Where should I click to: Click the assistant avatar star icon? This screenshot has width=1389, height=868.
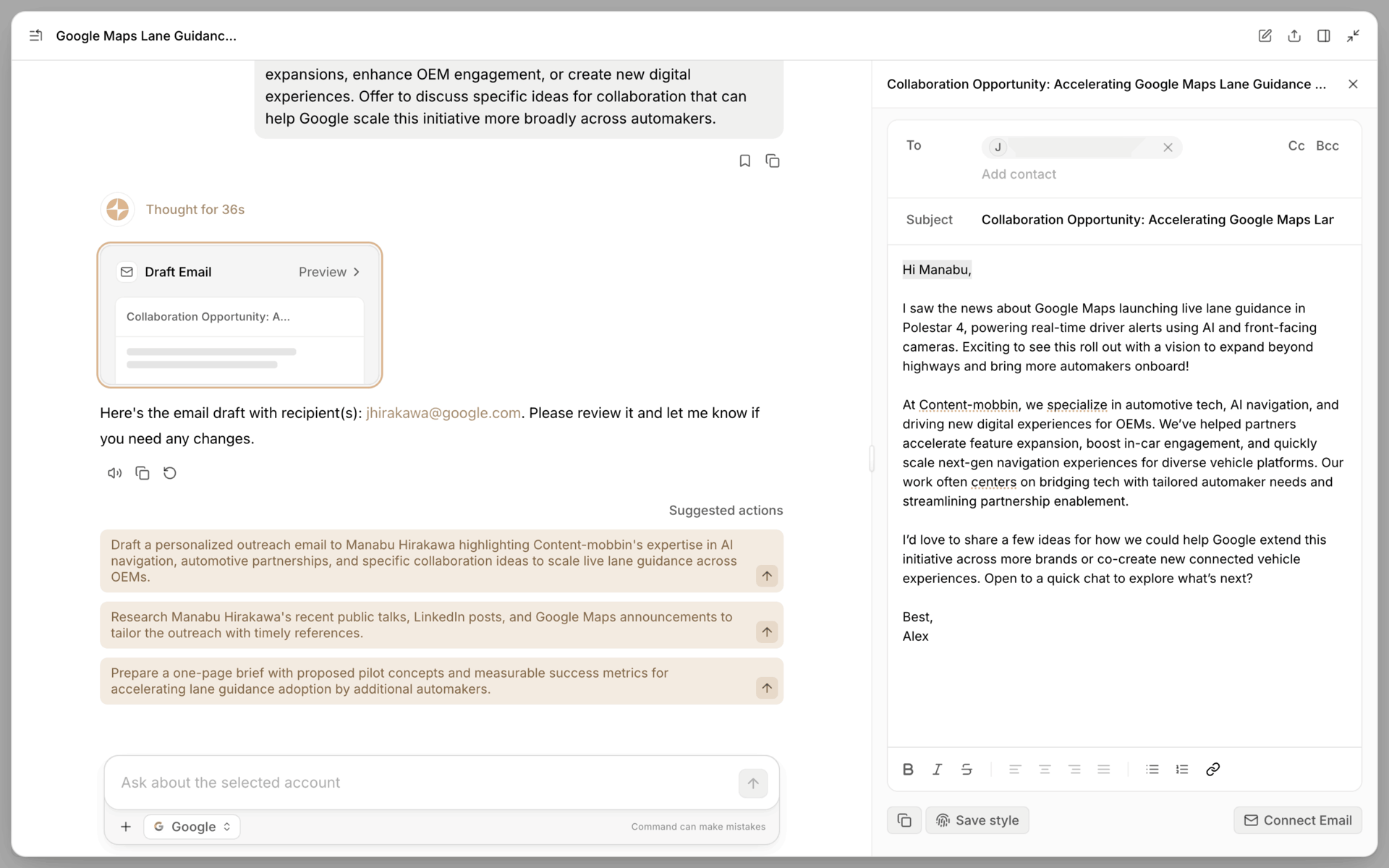[117, 209]
